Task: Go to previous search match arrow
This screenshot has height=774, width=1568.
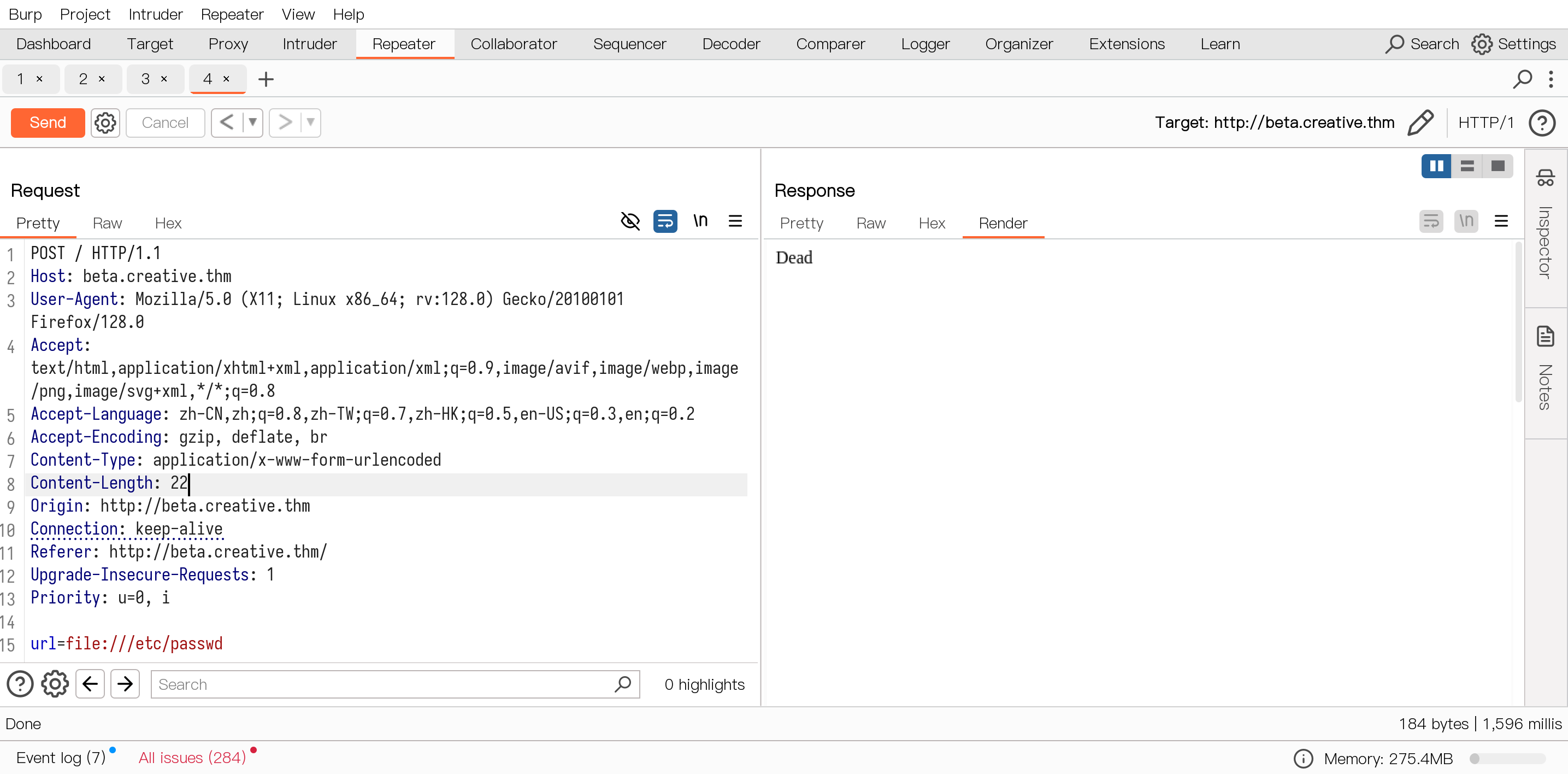Action: point(90,684)
